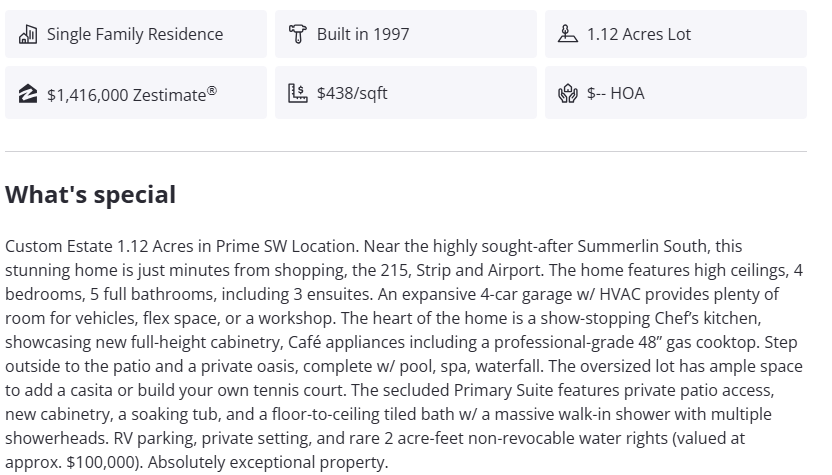The height and width of the screenshot is (475, 832).
Task: Click the $438/sqft price text
Action: pos(352,93)
